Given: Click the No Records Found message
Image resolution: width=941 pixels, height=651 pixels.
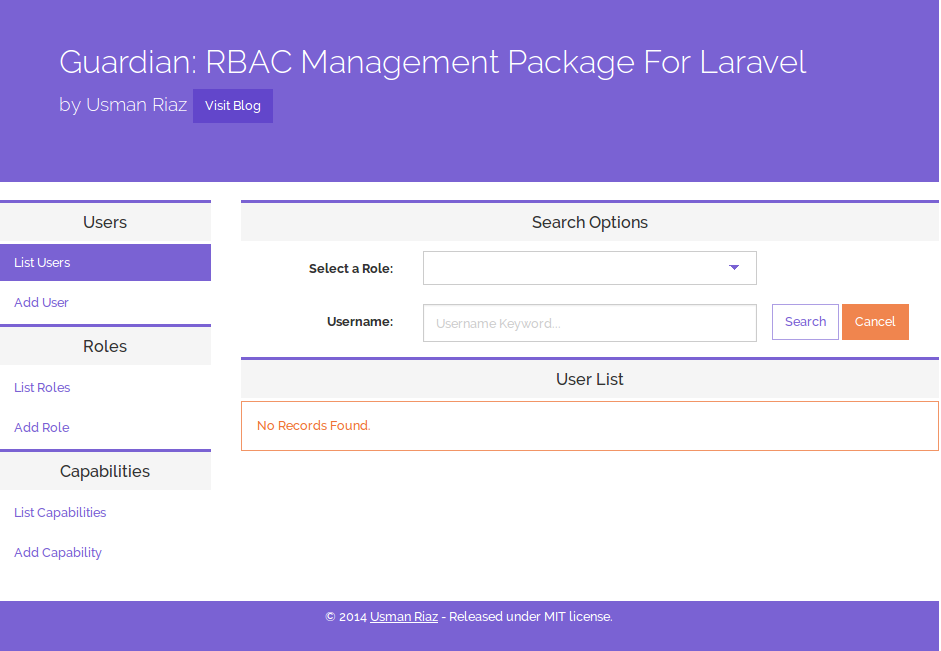Looking at the screenshot, I should tap(313, 425).
